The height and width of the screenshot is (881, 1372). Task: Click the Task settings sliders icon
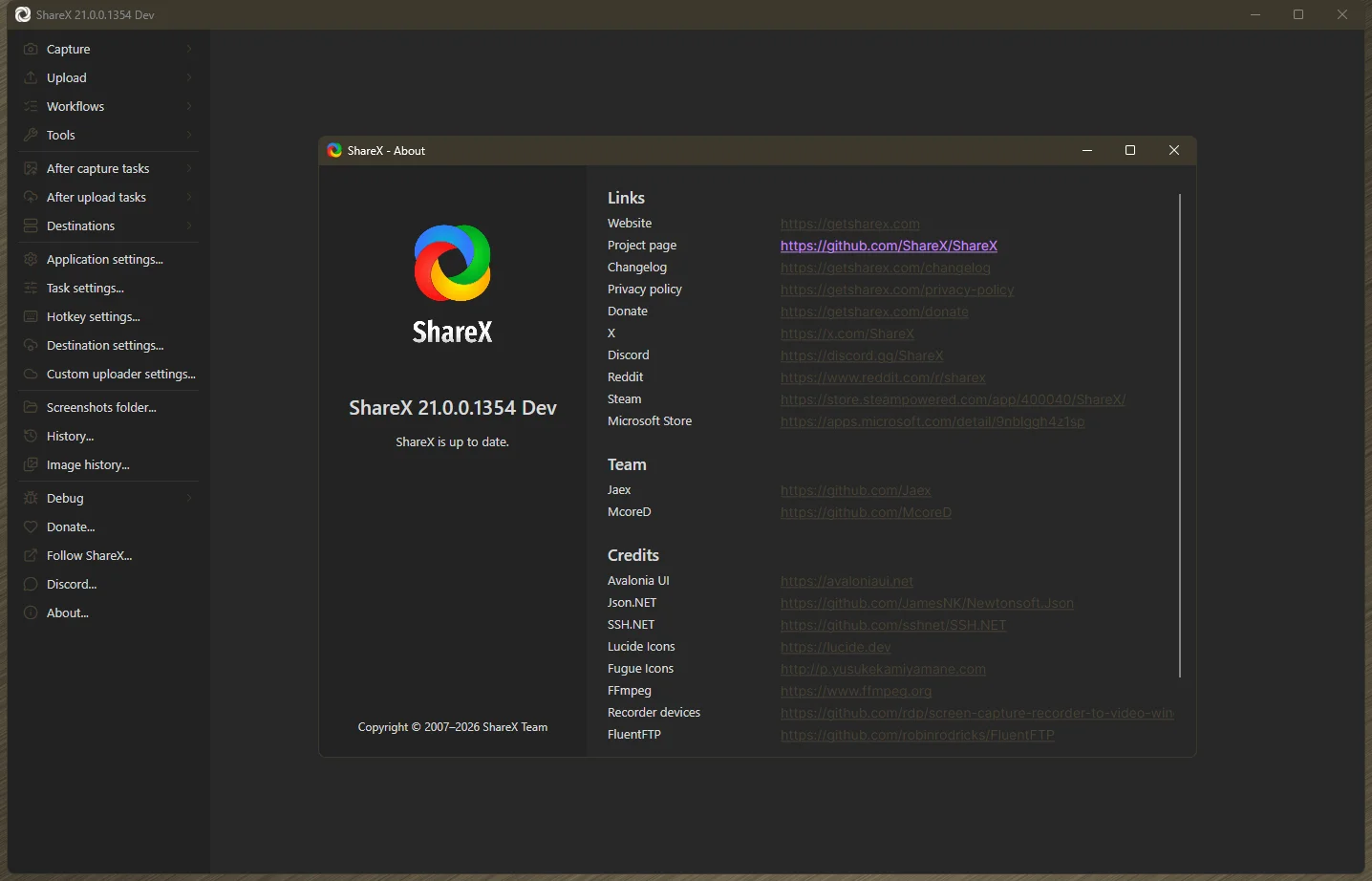[x=31, y=288]
